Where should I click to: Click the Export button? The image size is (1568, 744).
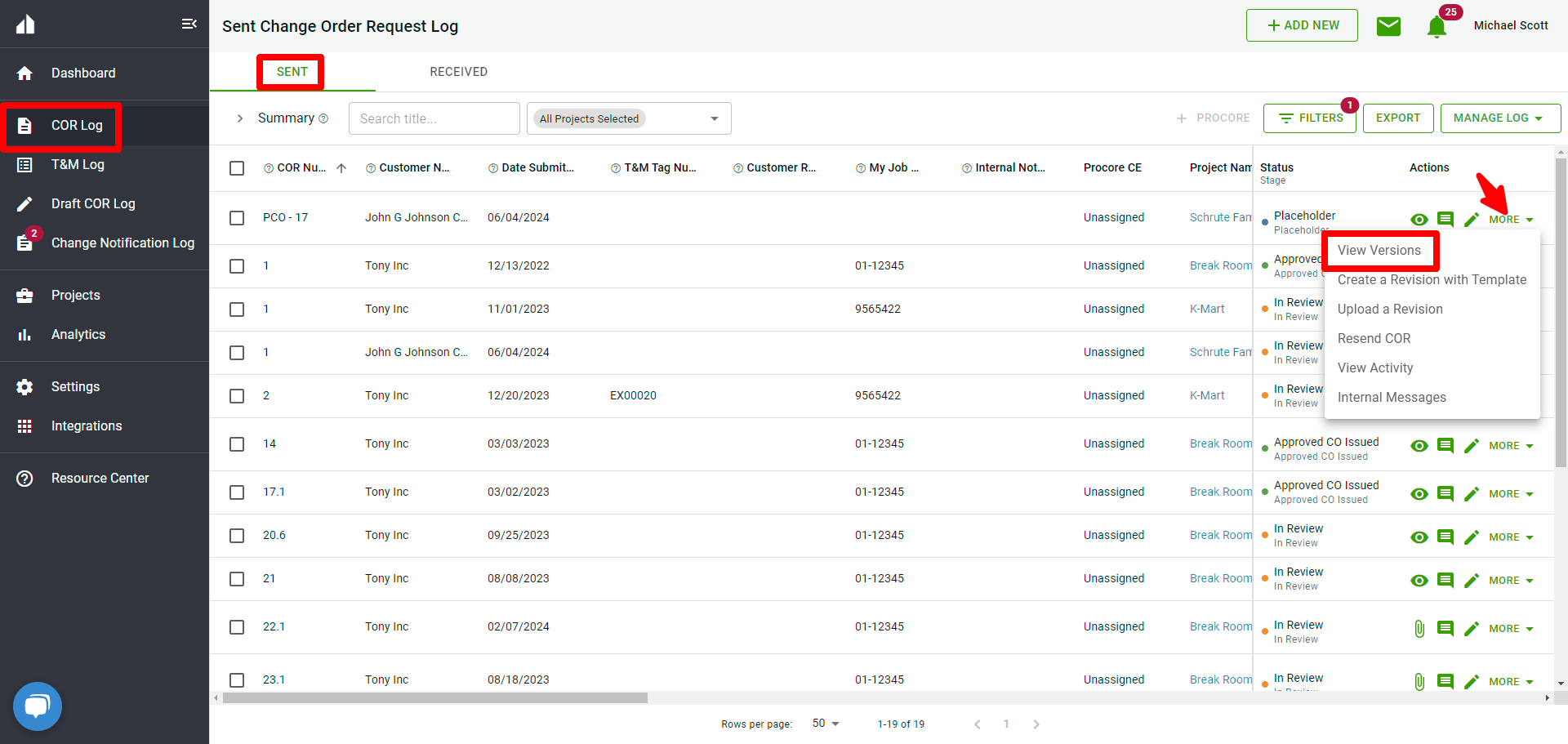click(1398, 118)
